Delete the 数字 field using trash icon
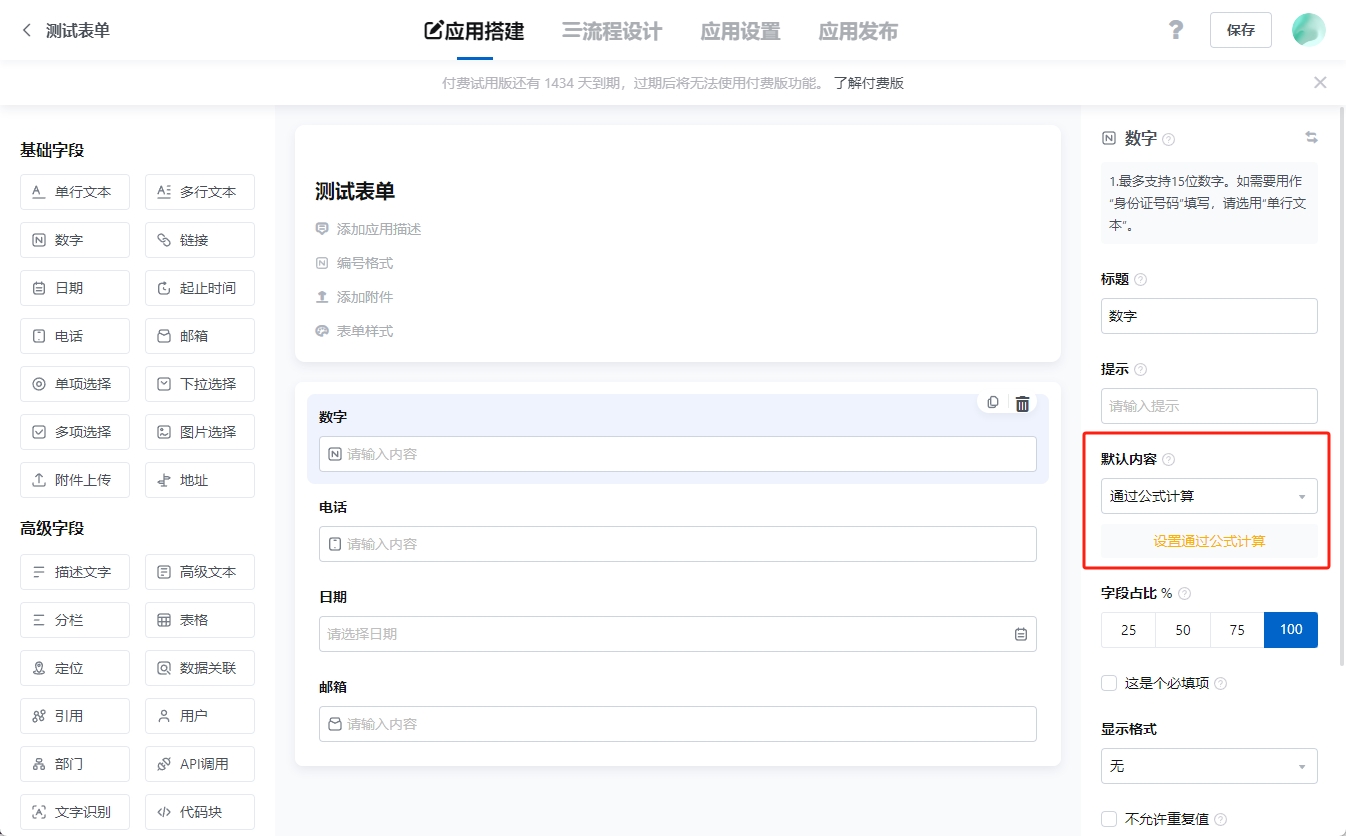Viewport: 1346px width, 836px height. click(1021, 403)
